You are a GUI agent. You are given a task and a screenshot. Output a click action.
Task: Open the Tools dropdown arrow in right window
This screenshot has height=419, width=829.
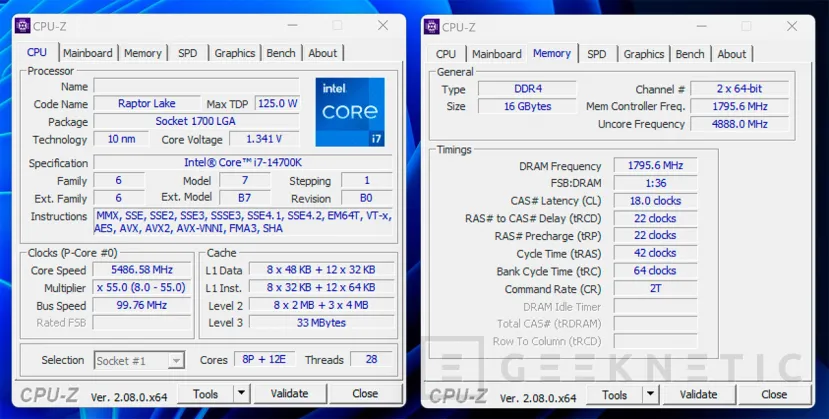651,394
